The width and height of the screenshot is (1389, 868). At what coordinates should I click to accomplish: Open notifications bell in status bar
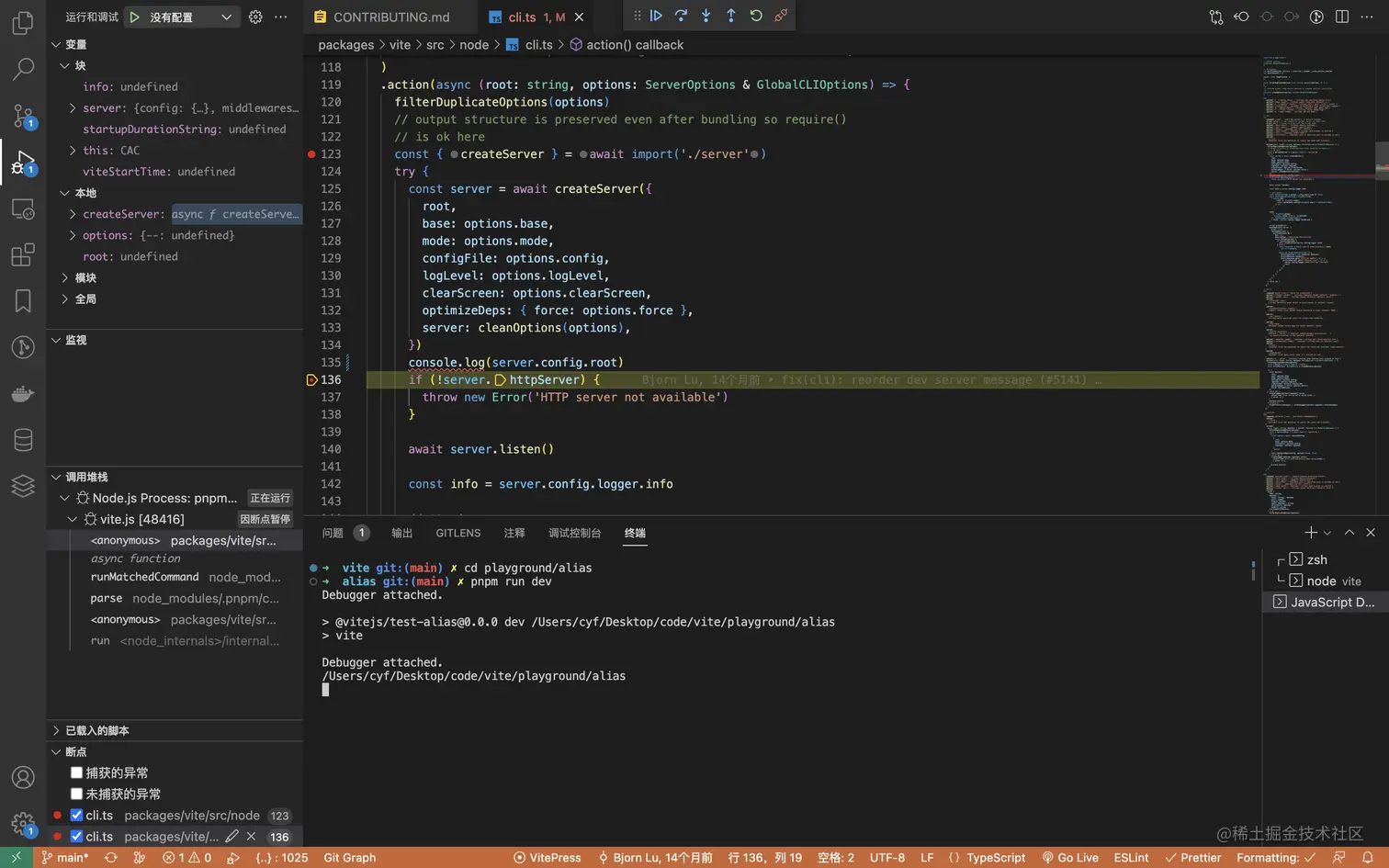(x=1368, y=857)
